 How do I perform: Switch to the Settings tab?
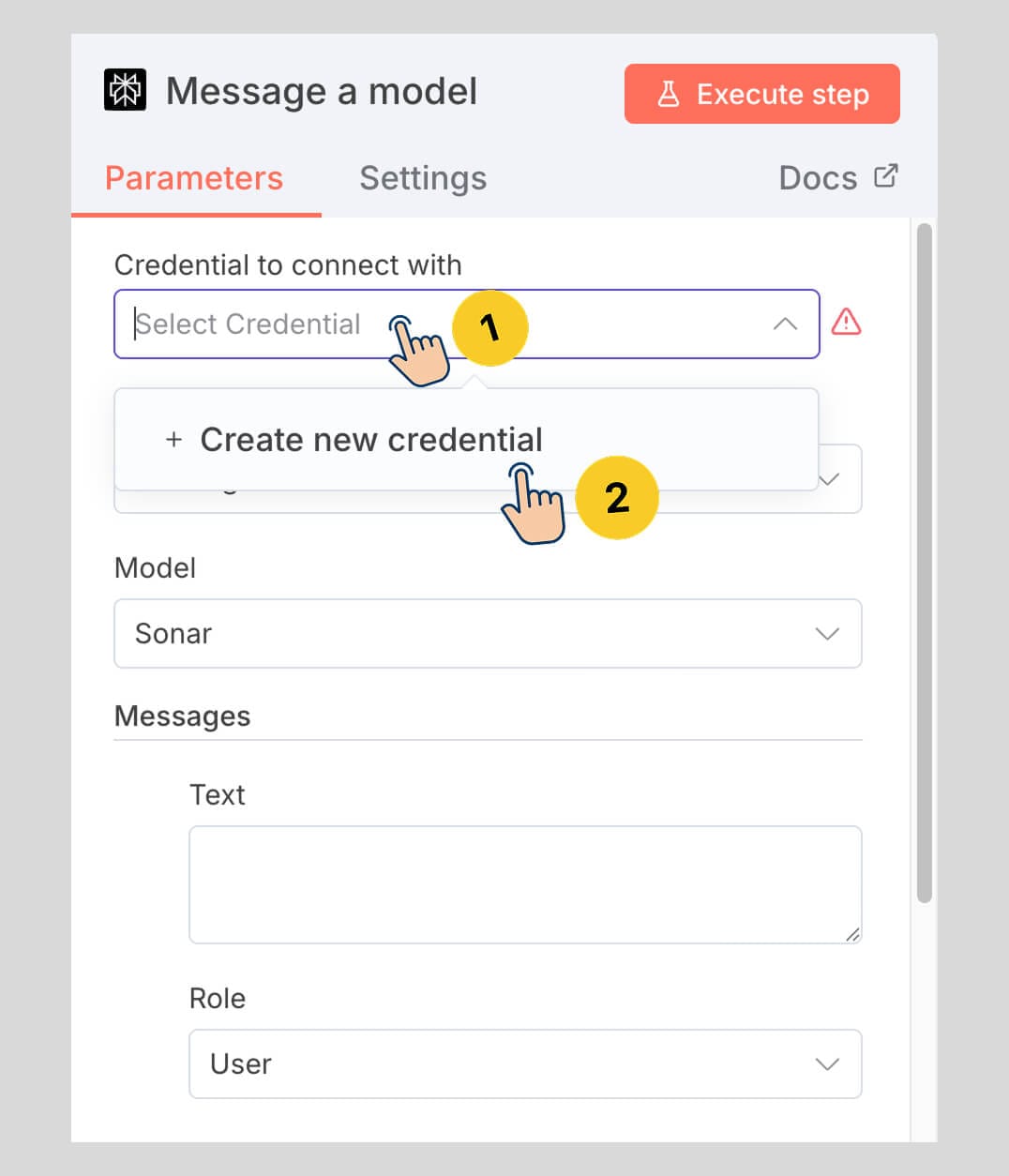pyautogui.click(x=423, y=178)
